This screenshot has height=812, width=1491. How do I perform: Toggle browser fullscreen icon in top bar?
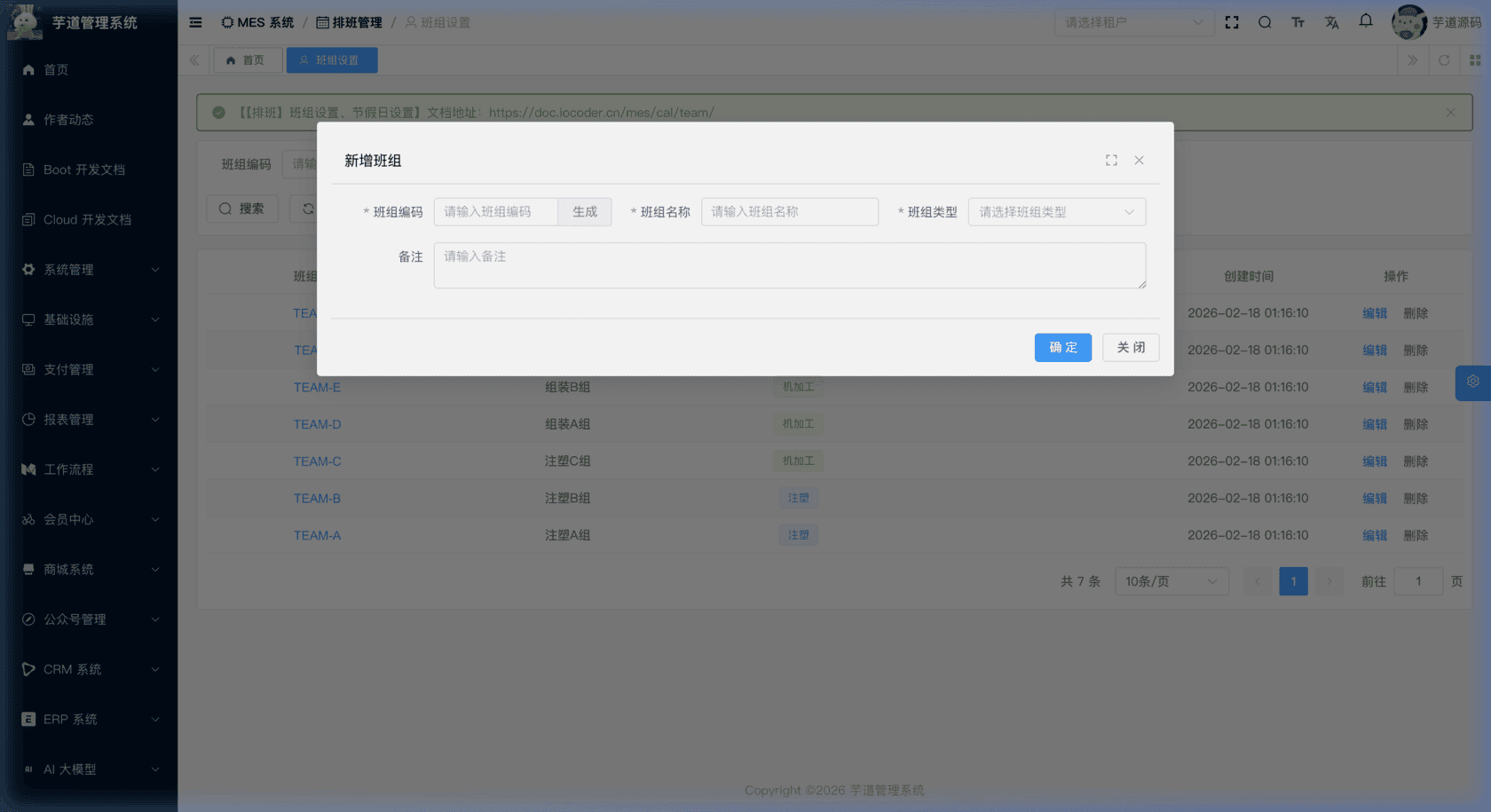[x=1232, y=22]
